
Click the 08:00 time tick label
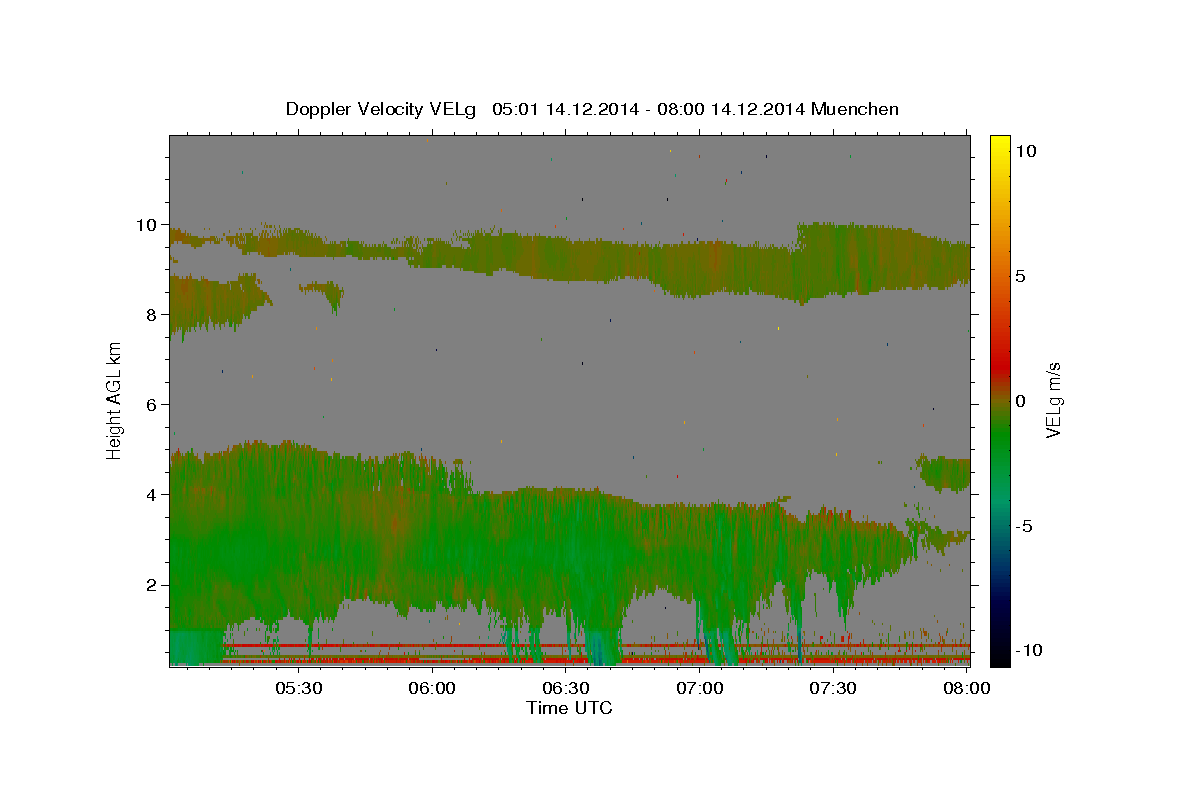(967, 689)
